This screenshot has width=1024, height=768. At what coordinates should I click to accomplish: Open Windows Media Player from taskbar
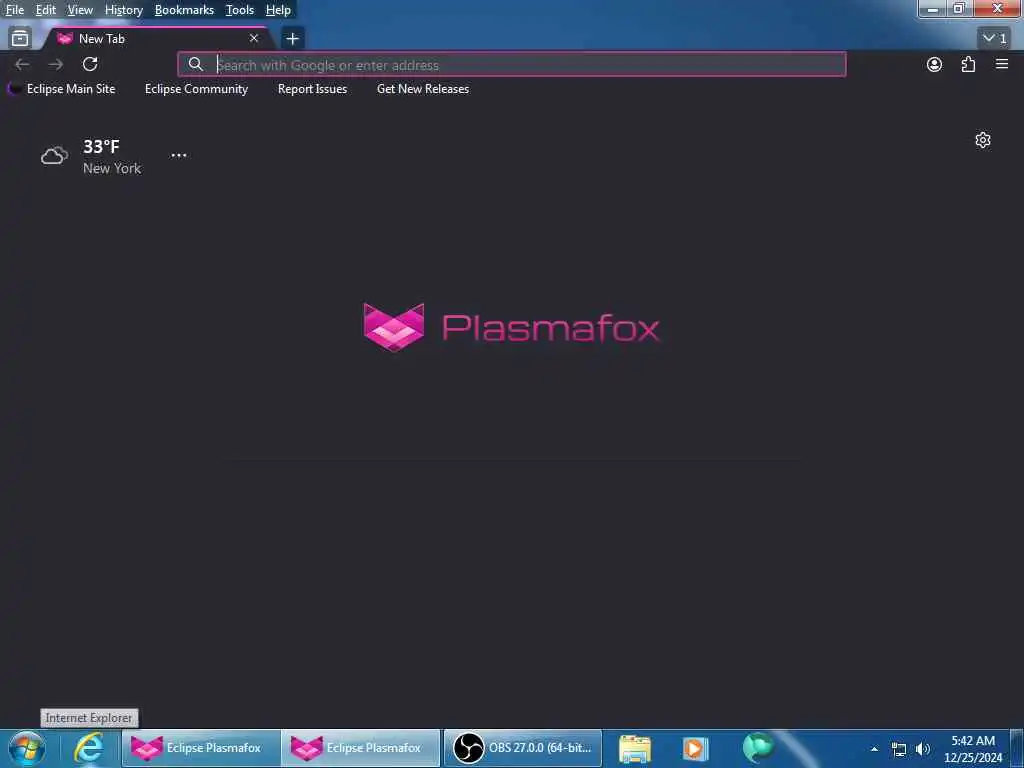695,749
